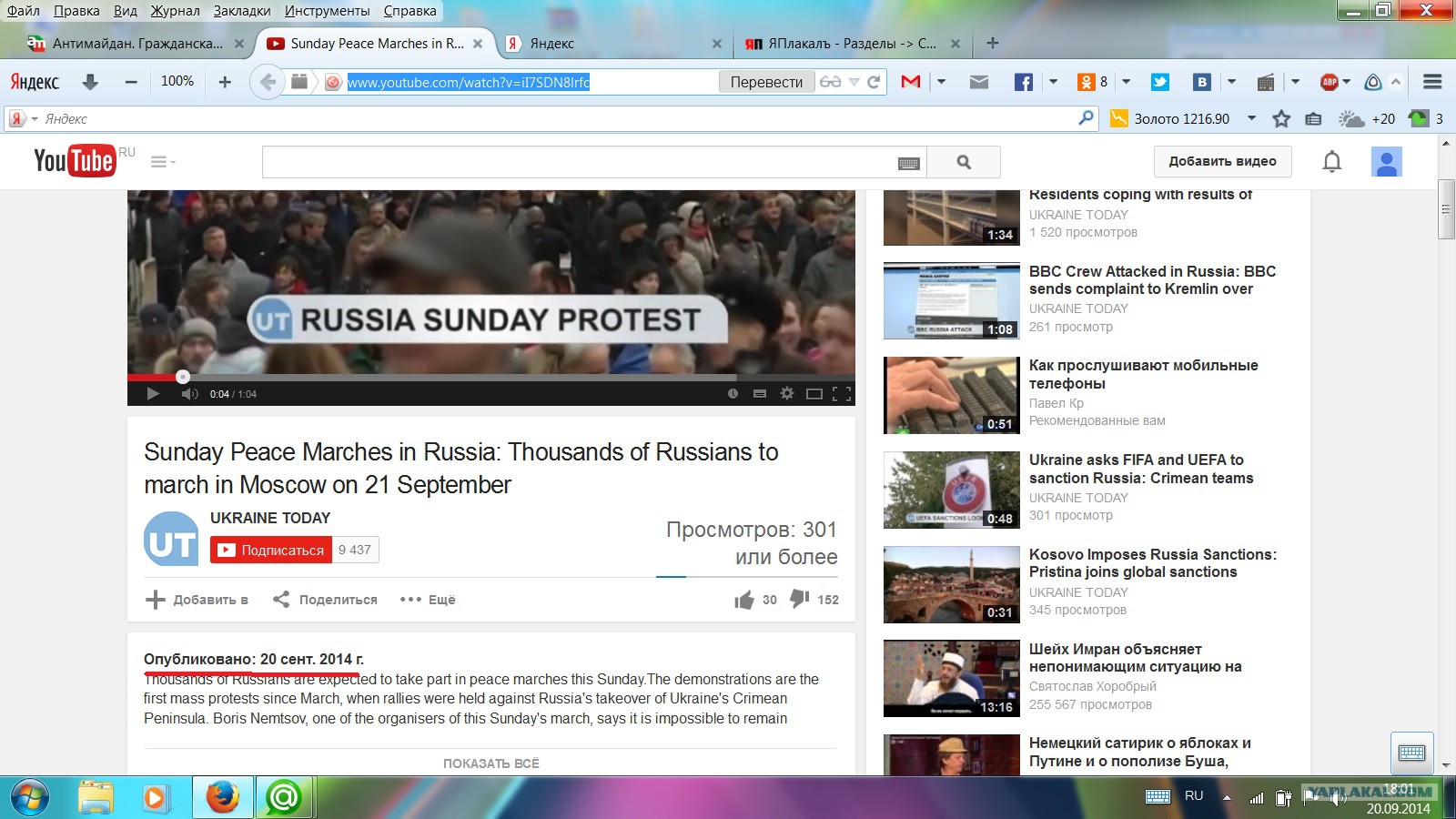The width and height of the screenshot is (1456, 819).
Task: Click the Watch Later clock icon
Action: [x=733, y=393]
